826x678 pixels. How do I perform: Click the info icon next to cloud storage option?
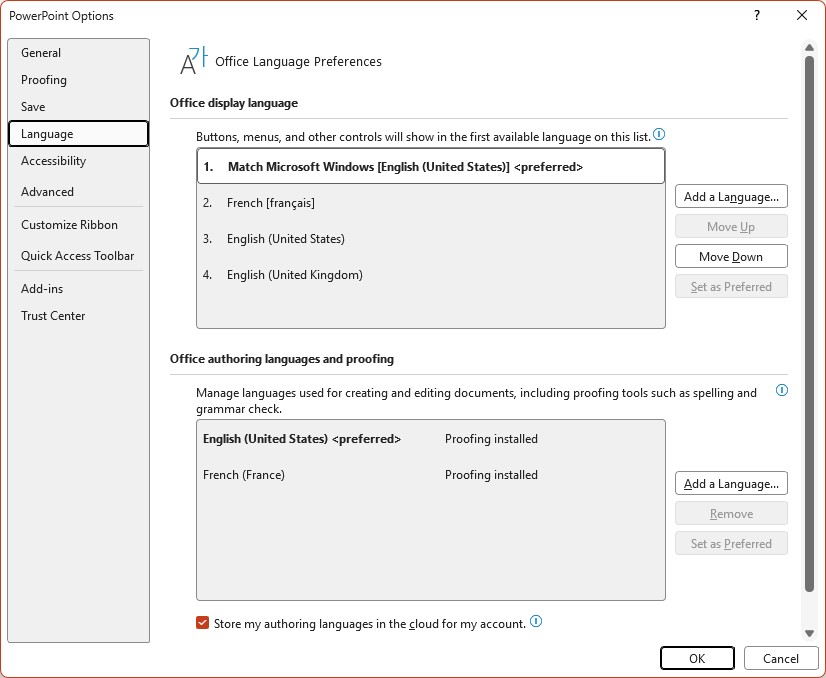(x=536, y=622)
